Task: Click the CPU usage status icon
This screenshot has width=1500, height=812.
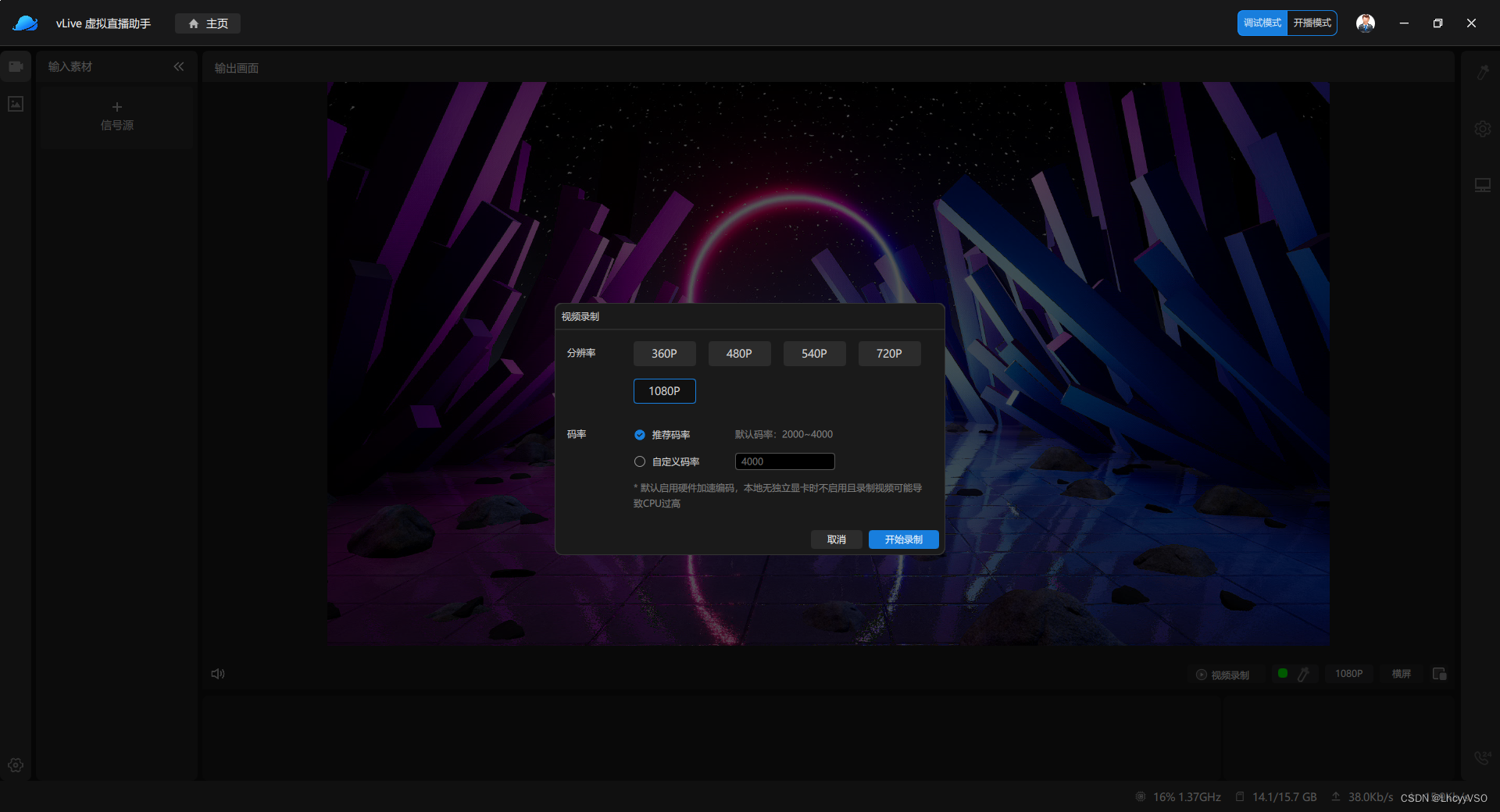Action: click(1141, 796)
